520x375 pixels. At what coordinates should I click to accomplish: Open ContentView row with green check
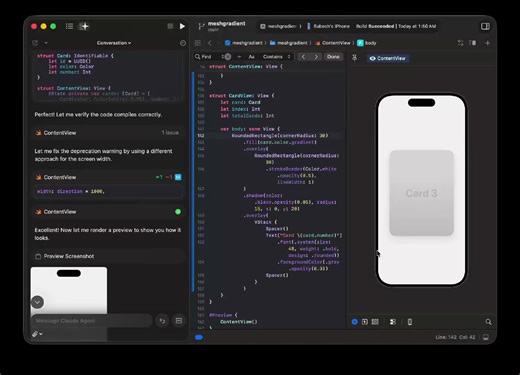point(107,212)
